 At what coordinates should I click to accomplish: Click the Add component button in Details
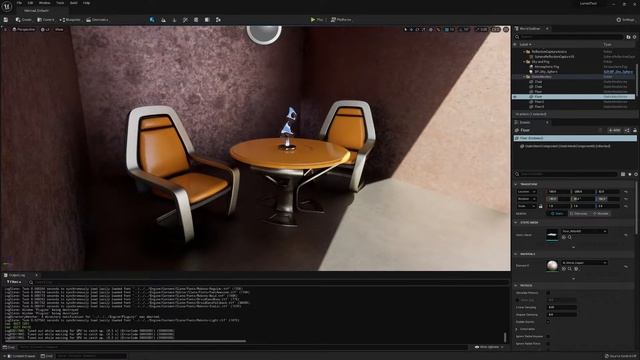point(614,130)
